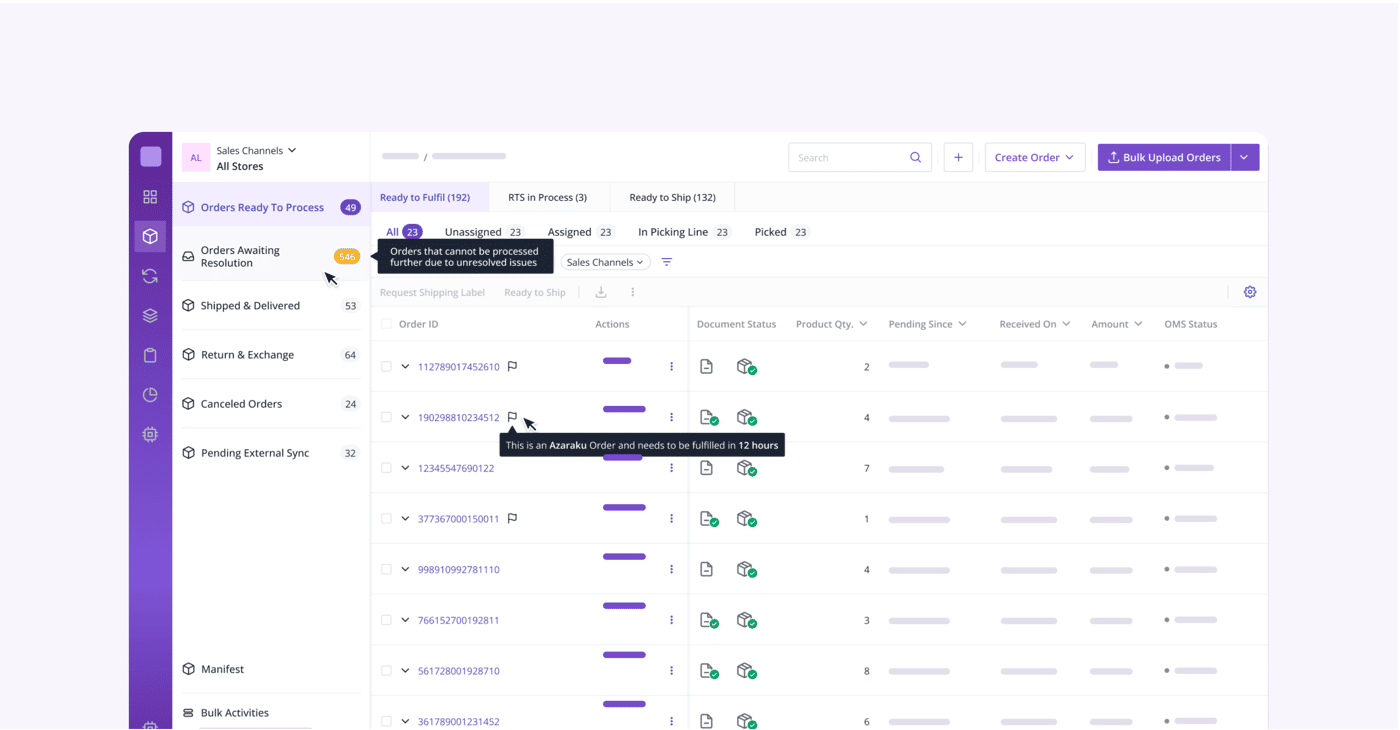The height and width of the screenshot is (730, 1400).
Task: Open the Sales Channels filter dropdown
Action: pos(605,262)
